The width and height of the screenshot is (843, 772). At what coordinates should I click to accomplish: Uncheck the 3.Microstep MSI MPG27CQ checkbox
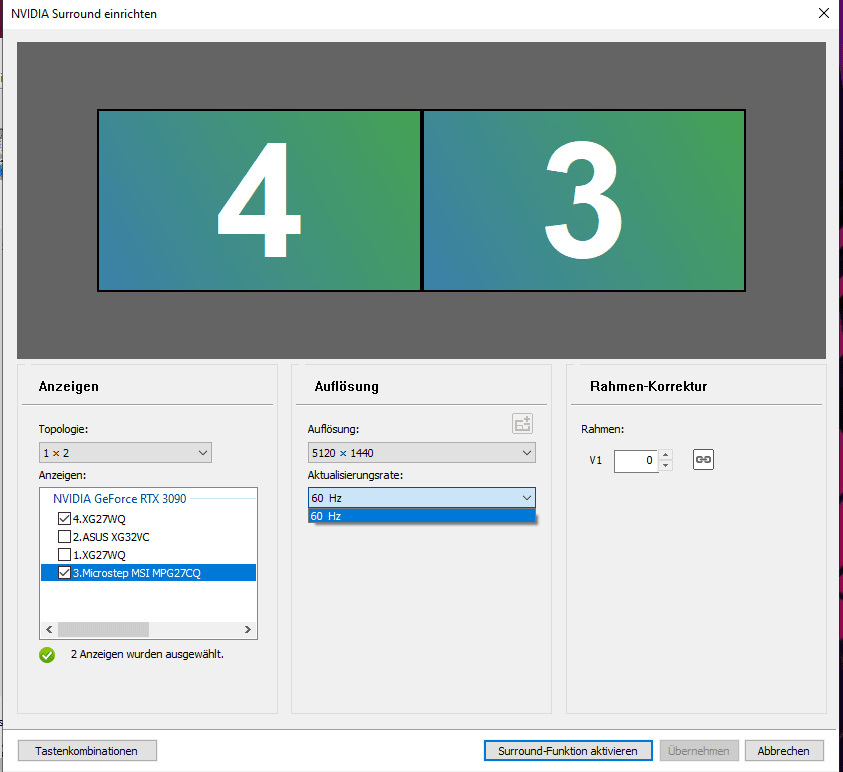[x=64, y=573]
